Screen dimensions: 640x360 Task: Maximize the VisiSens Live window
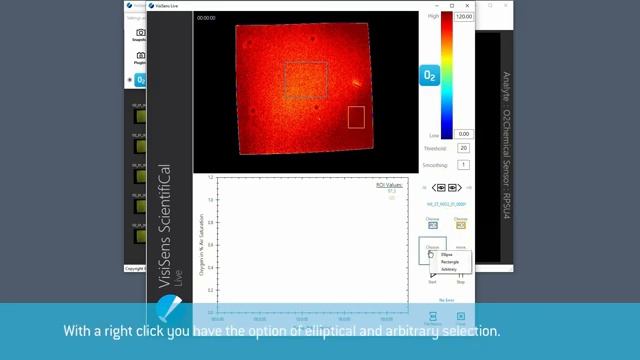[452, 6]
